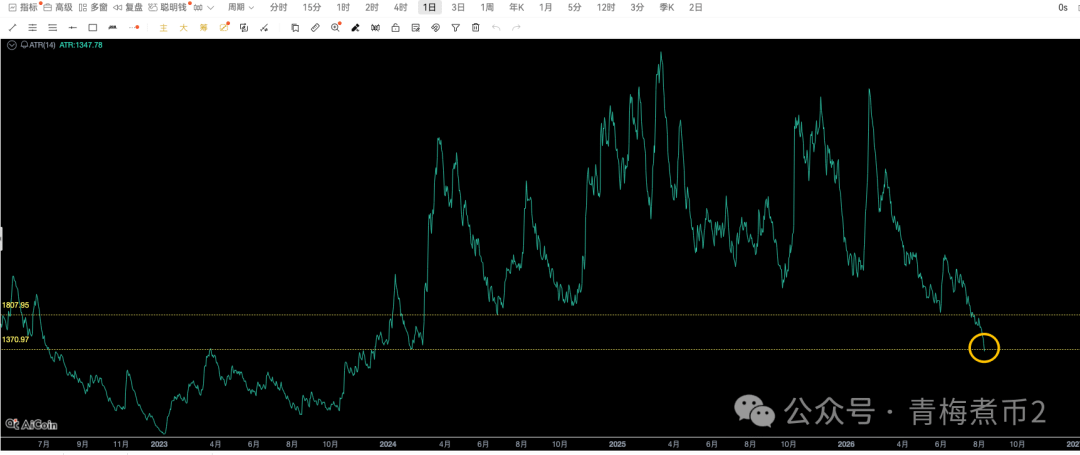The width and height of the screenshot is (1080, 455).
Task: Switch to the 1周 weekly timeframe
Action: coord(487,8)
